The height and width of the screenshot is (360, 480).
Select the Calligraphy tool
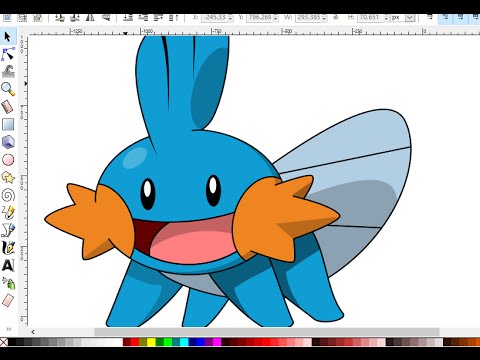click(8, 248)
